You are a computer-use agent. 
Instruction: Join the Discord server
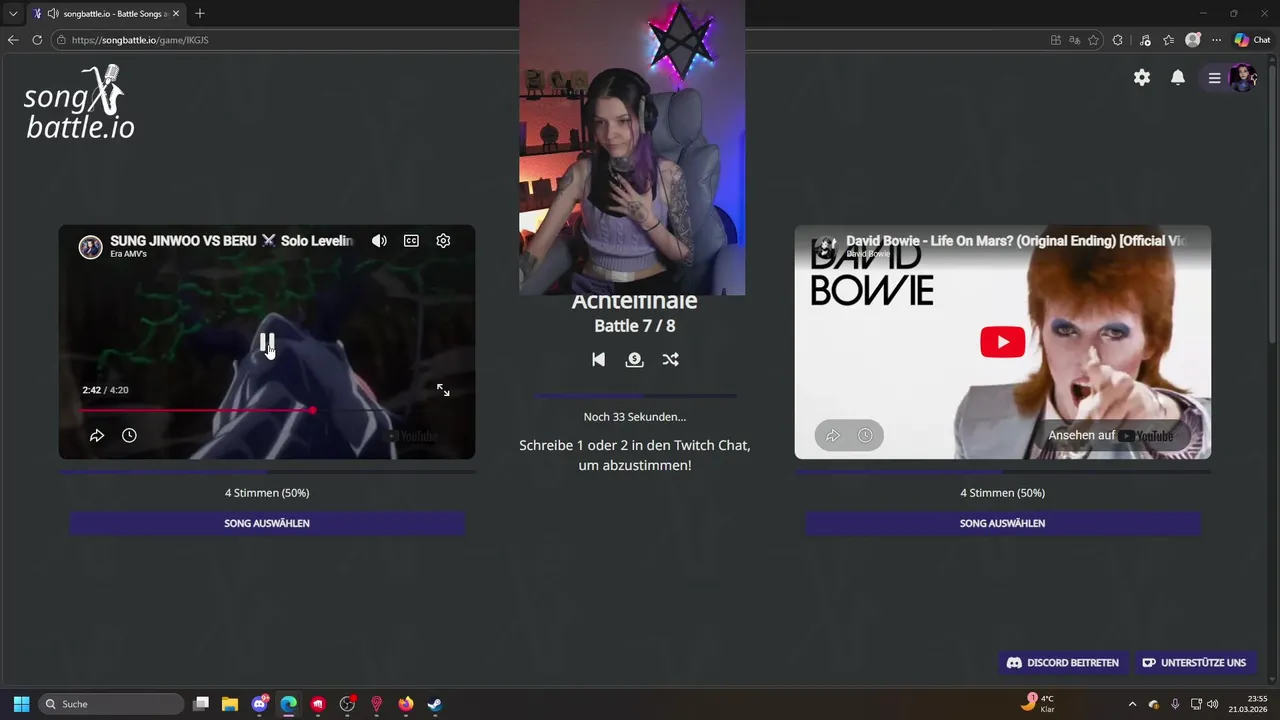pyautogui.click(x=1062, y=662)
